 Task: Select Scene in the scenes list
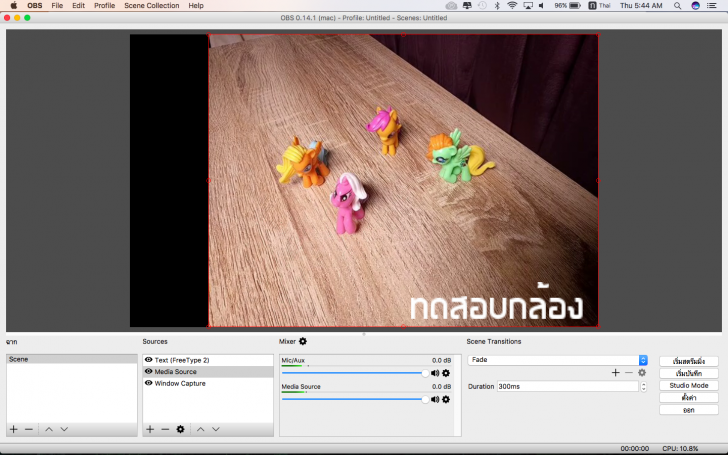coord(72,359)
